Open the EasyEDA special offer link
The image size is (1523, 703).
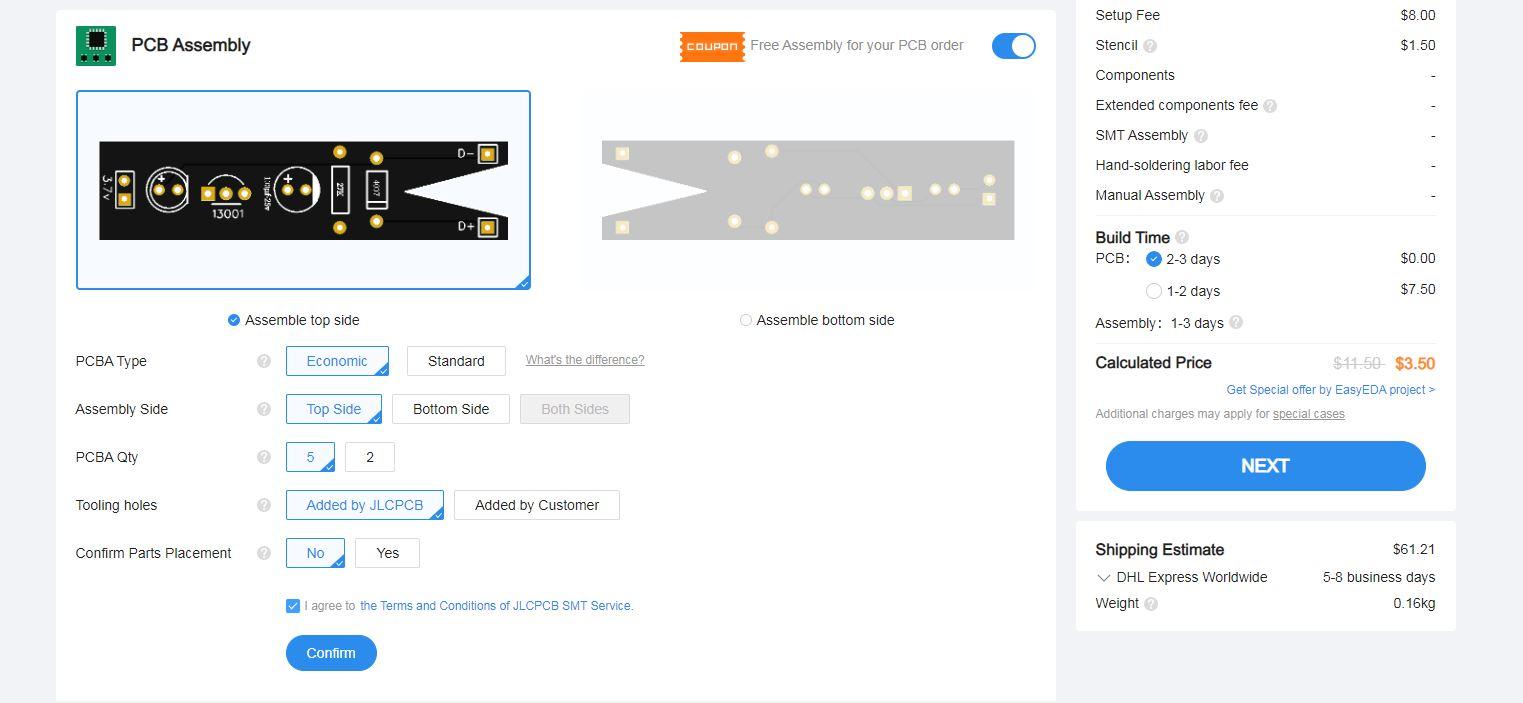tap(1331, 390)
